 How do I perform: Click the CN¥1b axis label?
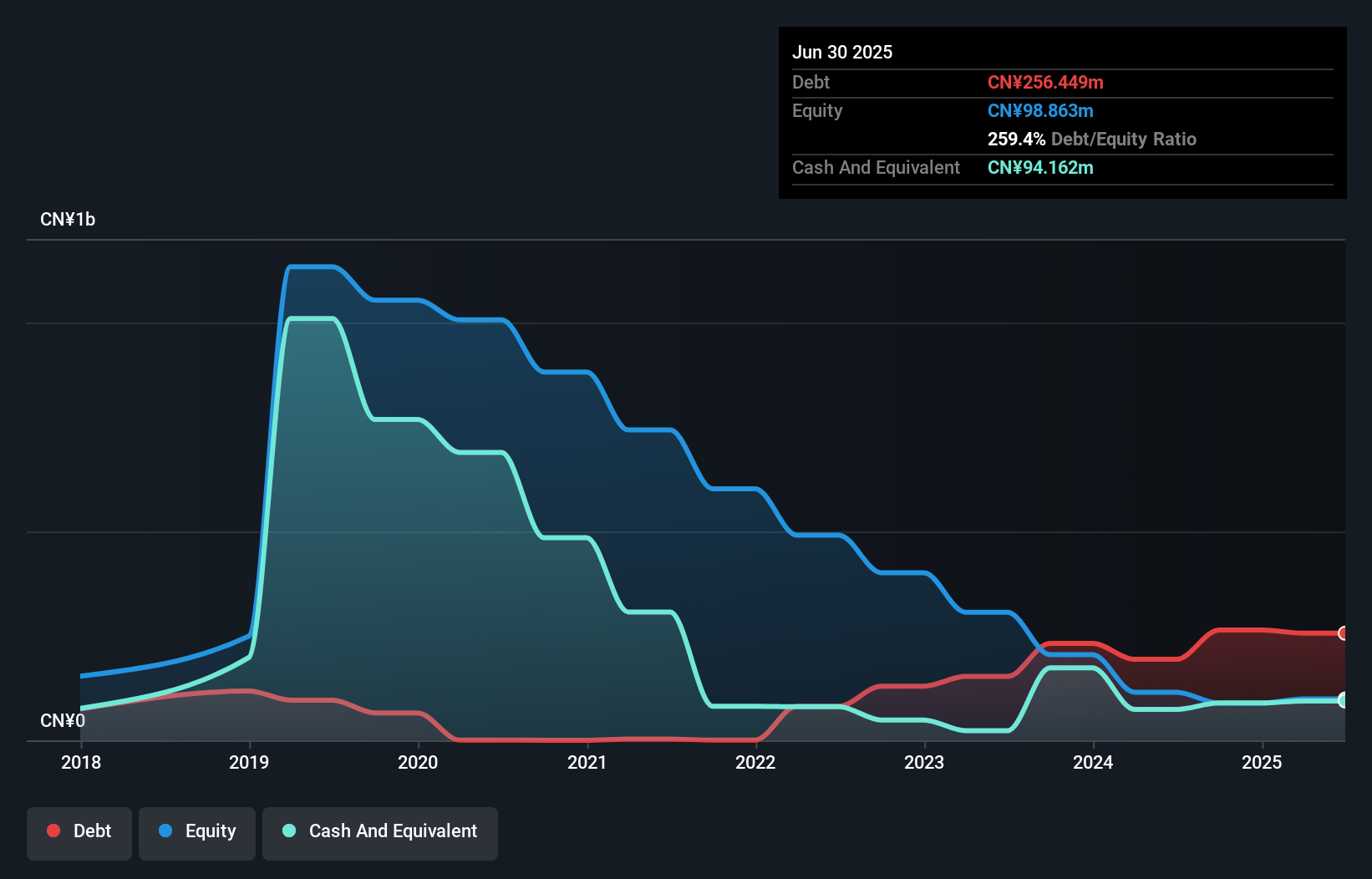(x=69, y=219)
